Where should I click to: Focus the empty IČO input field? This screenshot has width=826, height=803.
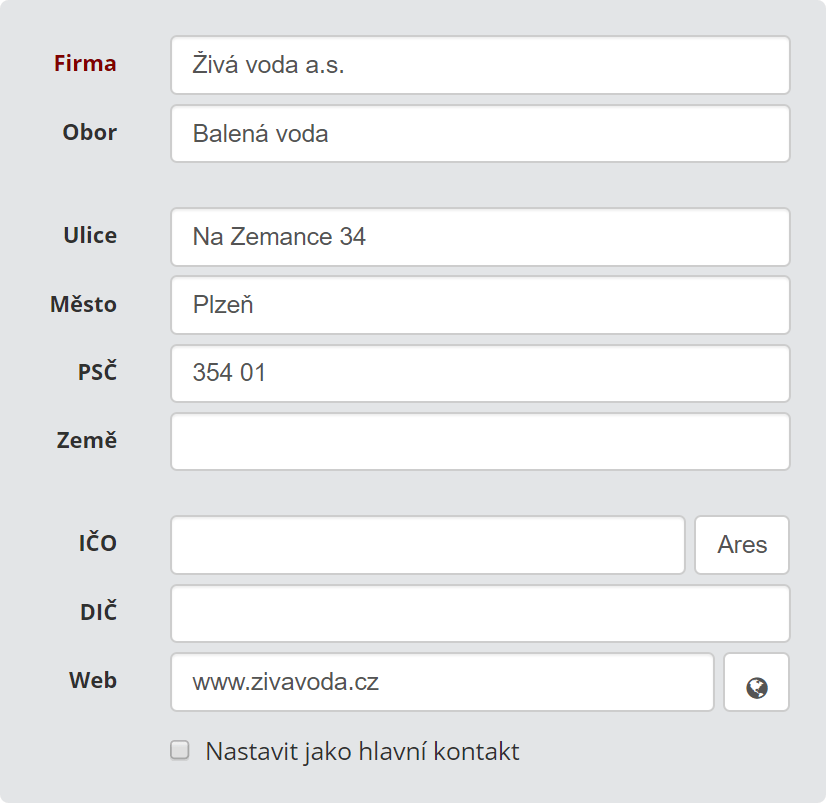pos(428,545)
